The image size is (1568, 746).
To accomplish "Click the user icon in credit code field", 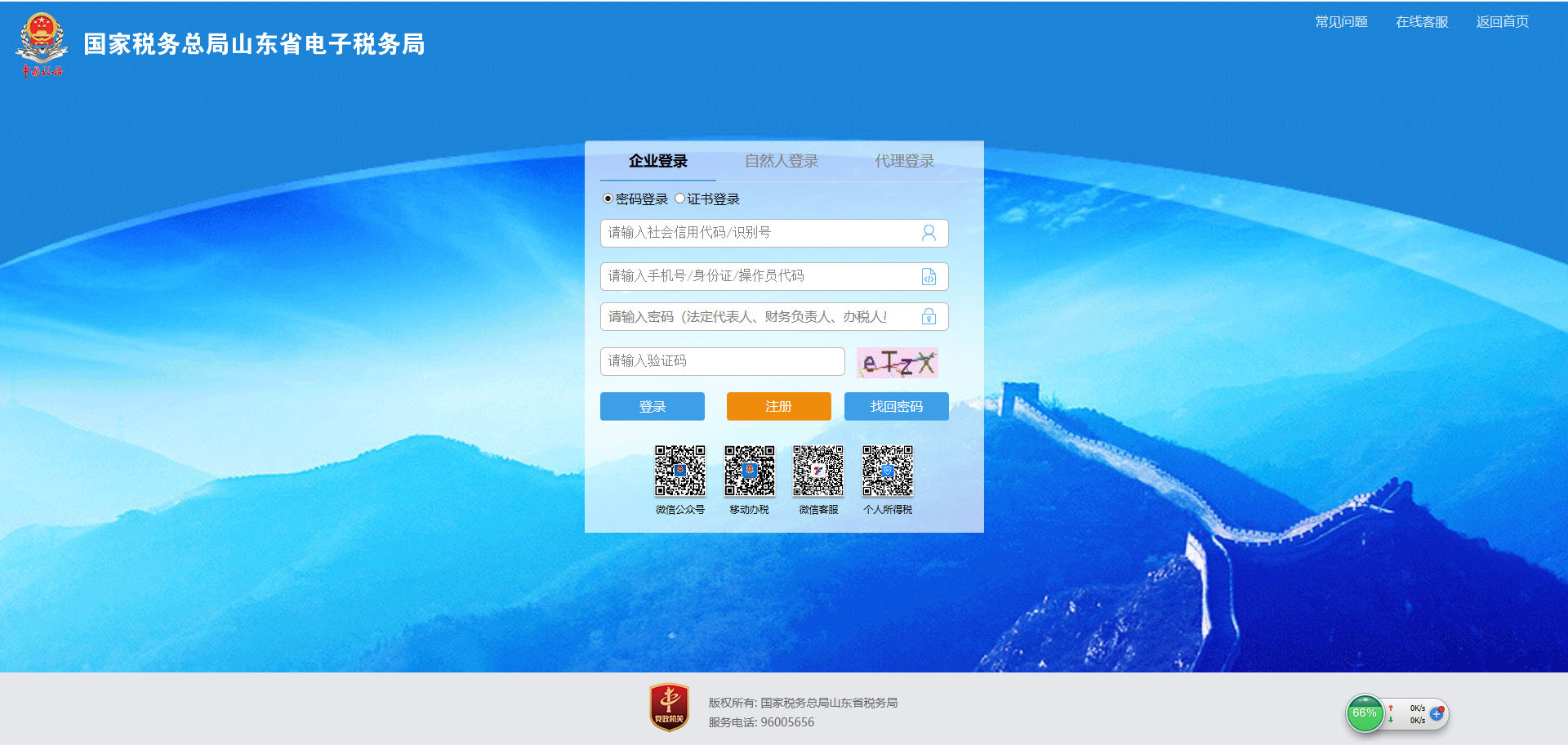I will click(929, 233).
